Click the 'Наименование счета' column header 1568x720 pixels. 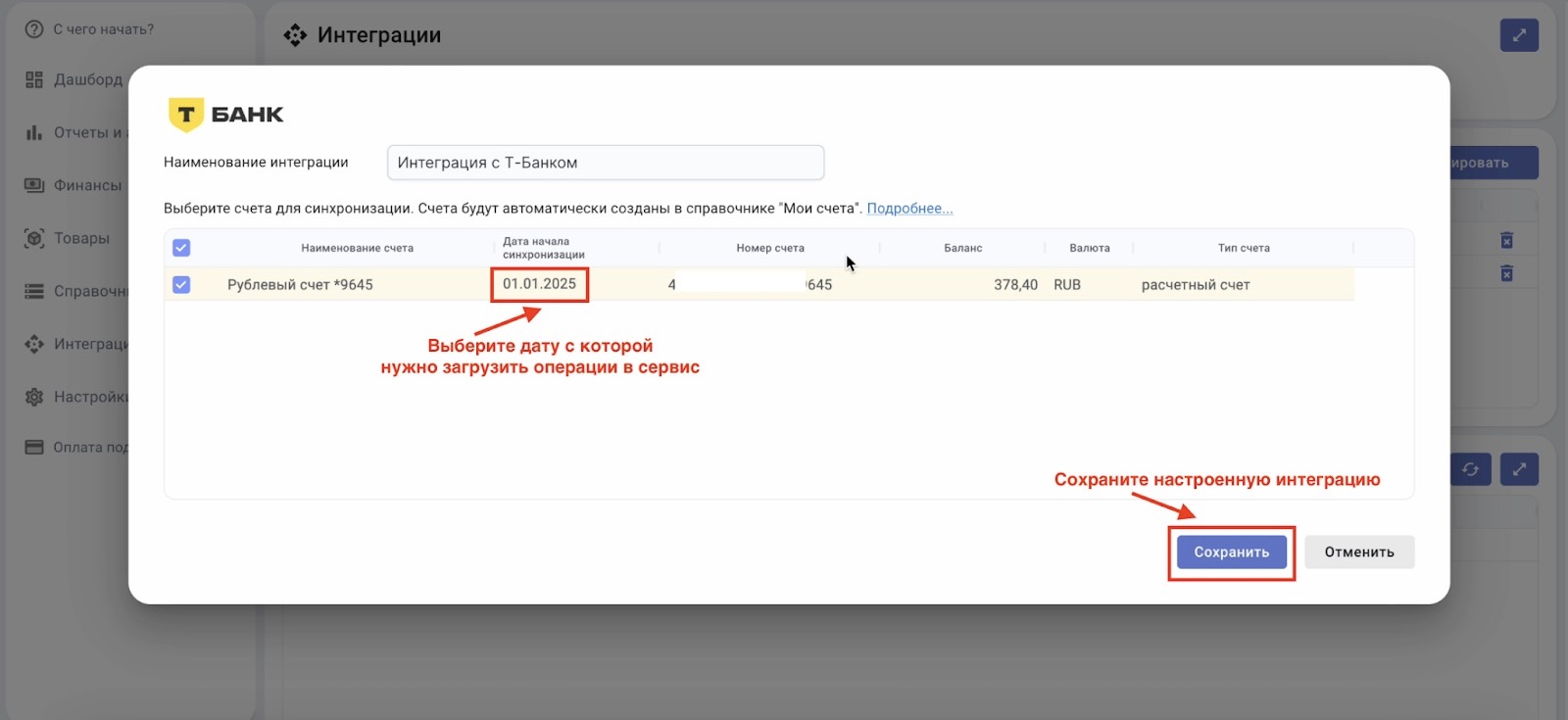[x=358, y=248]
